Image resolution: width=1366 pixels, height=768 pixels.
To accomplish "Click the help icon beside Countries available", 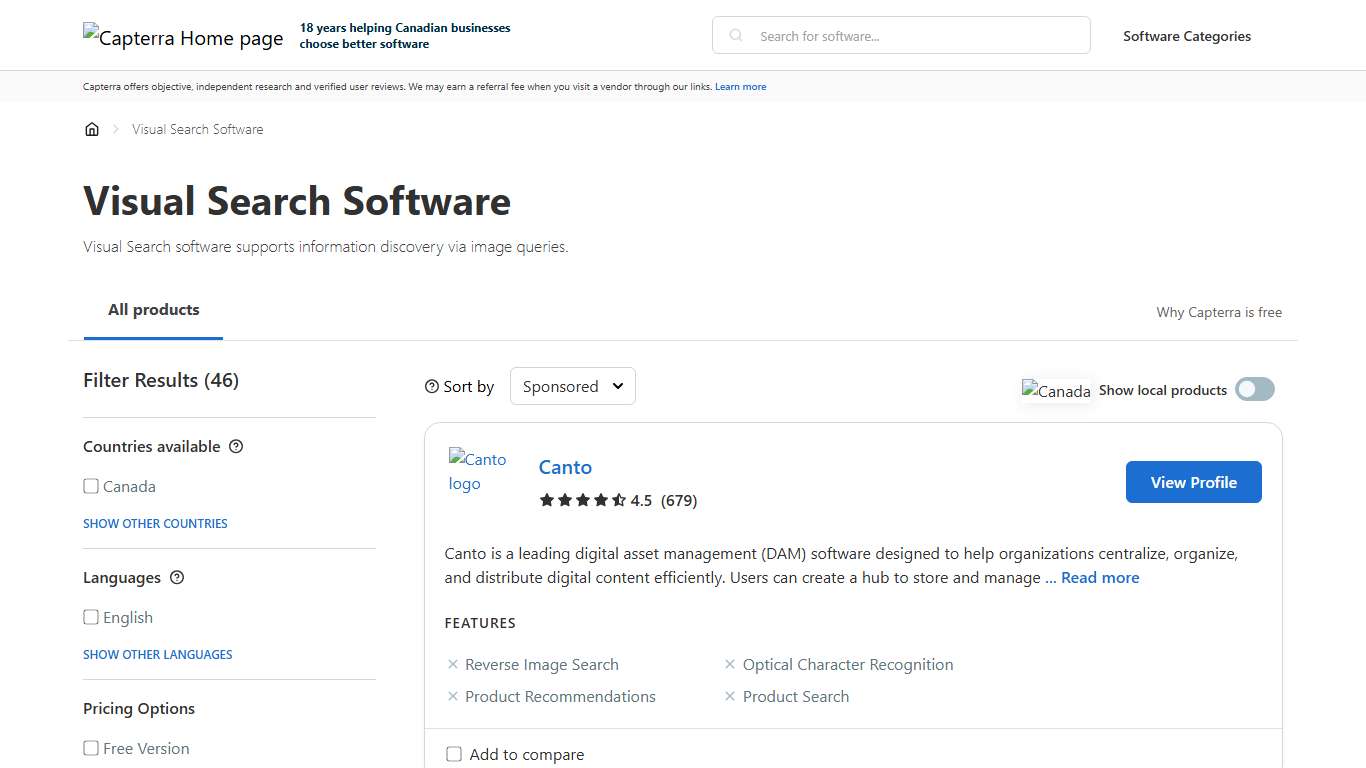I will tap(235, 446).
